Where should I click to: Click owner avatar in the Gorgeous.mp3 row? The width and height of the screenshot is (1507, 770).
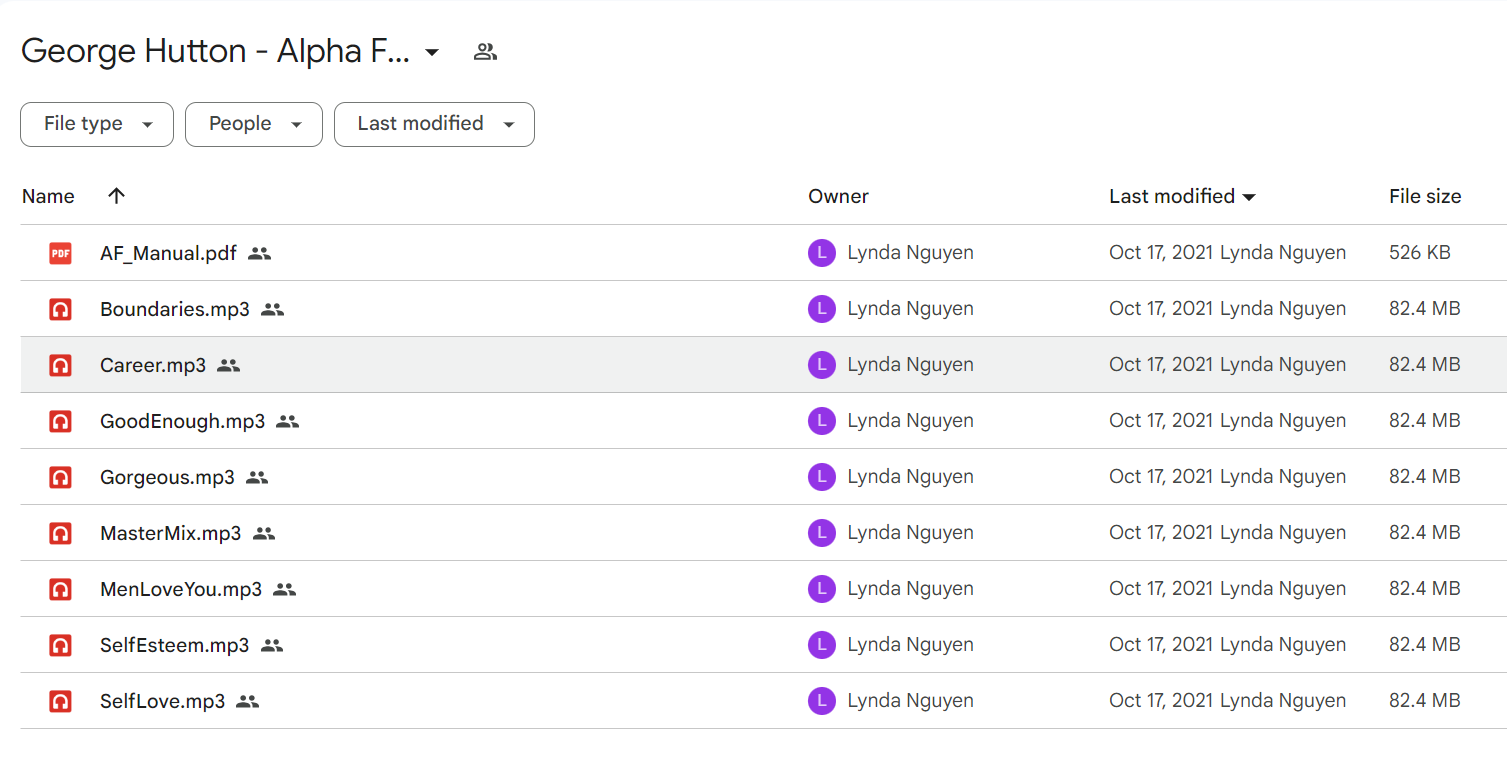[821, 477]
